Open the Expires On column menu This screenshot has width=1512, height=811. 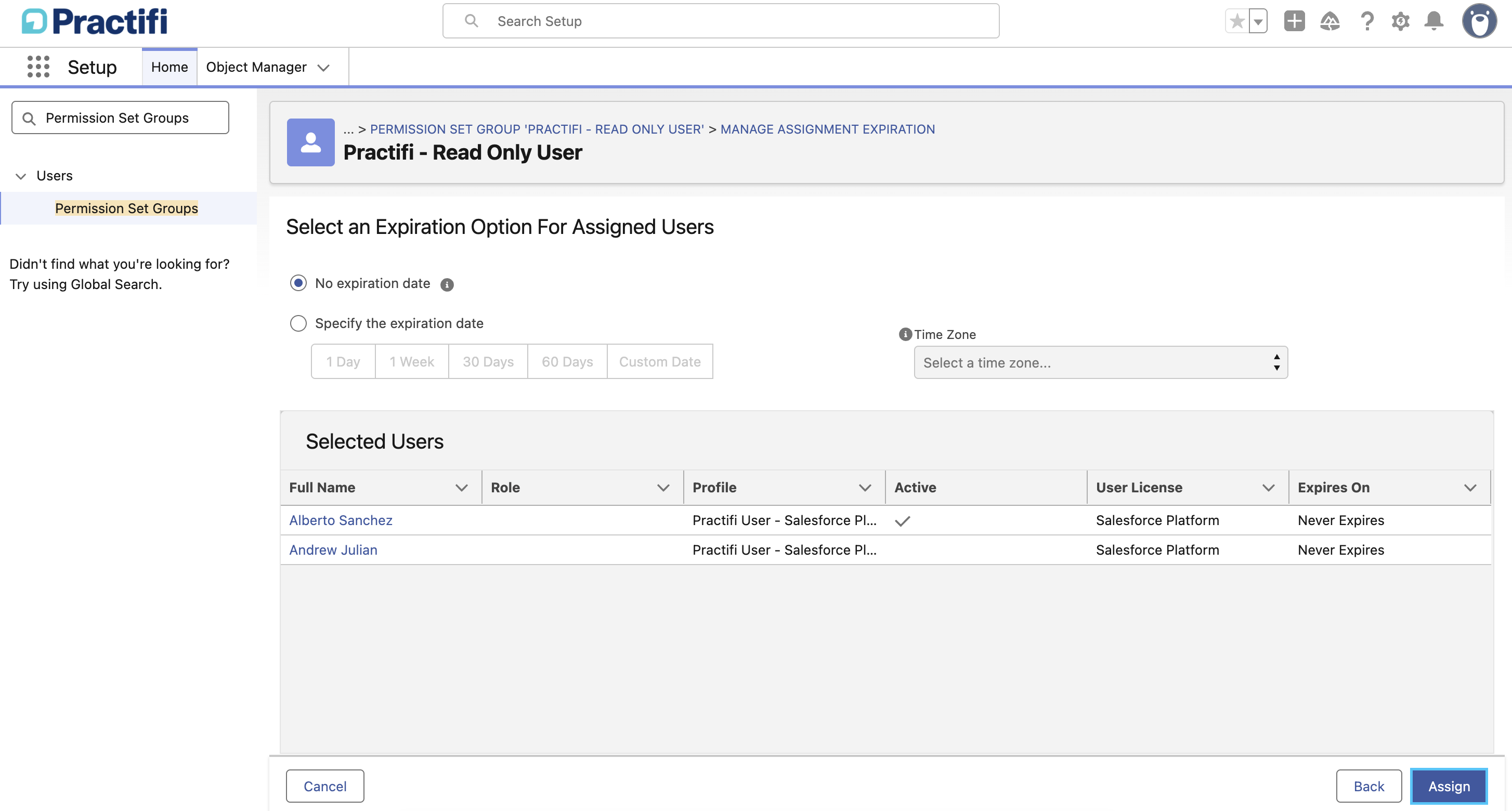tap(1470, 488)
